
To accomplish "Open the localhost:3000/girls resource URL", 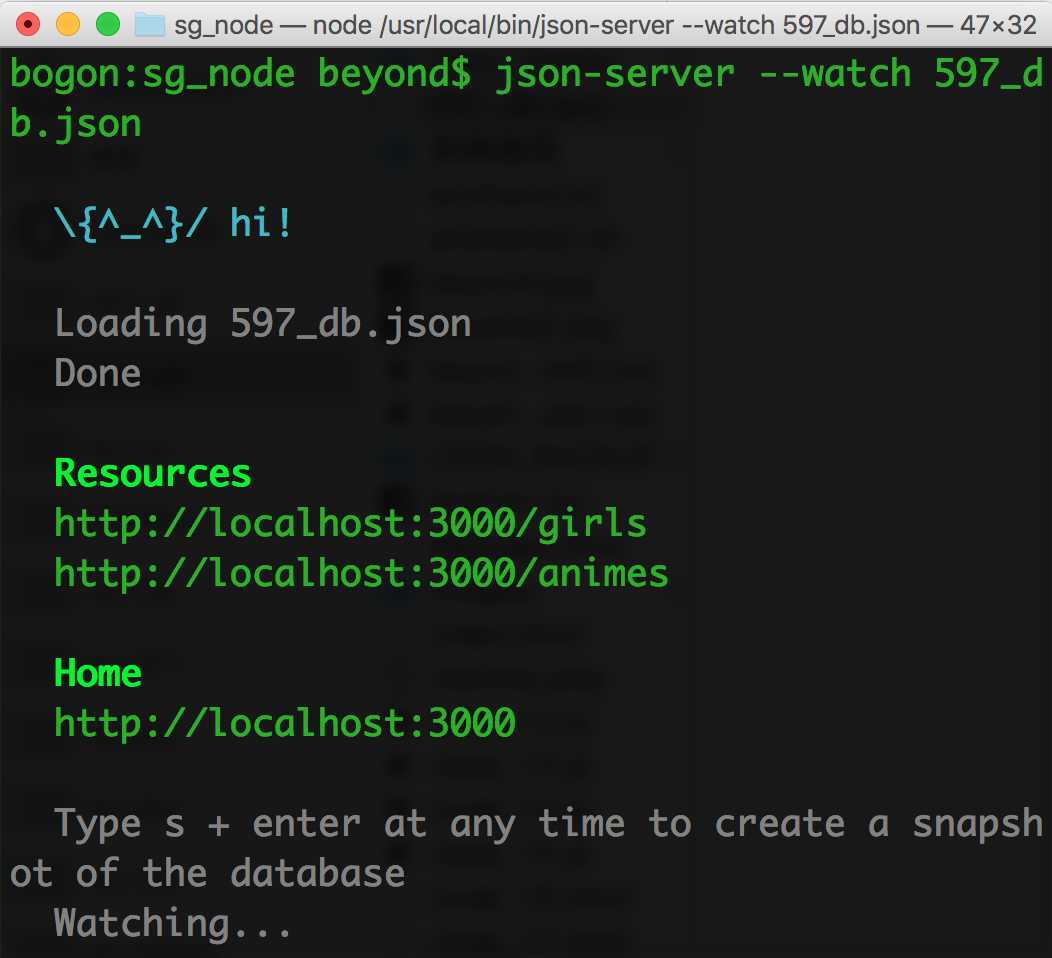I will click(x=350, y=523).
